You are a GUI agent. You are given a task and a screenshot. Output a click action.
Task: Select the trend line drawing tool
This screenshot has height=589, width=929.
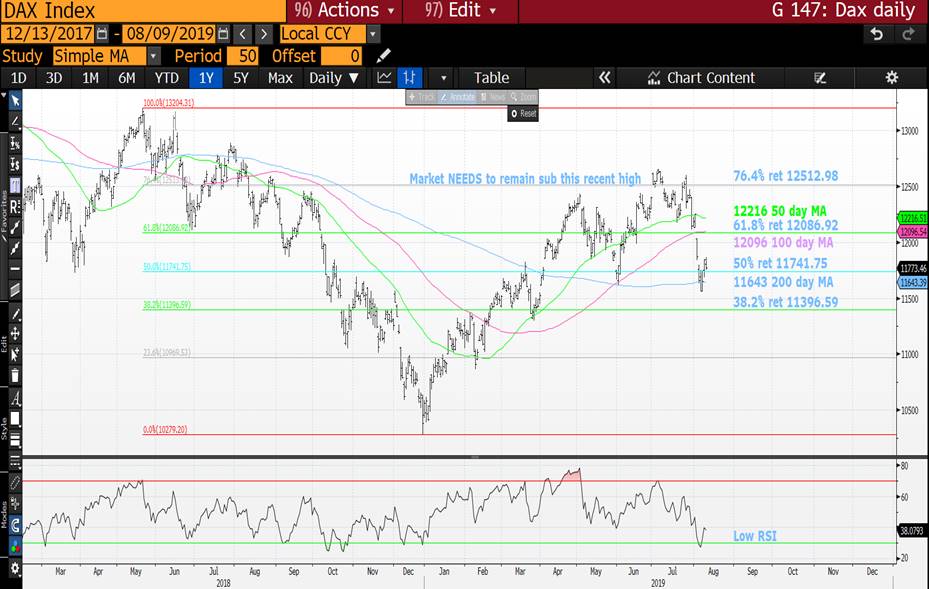15,121
